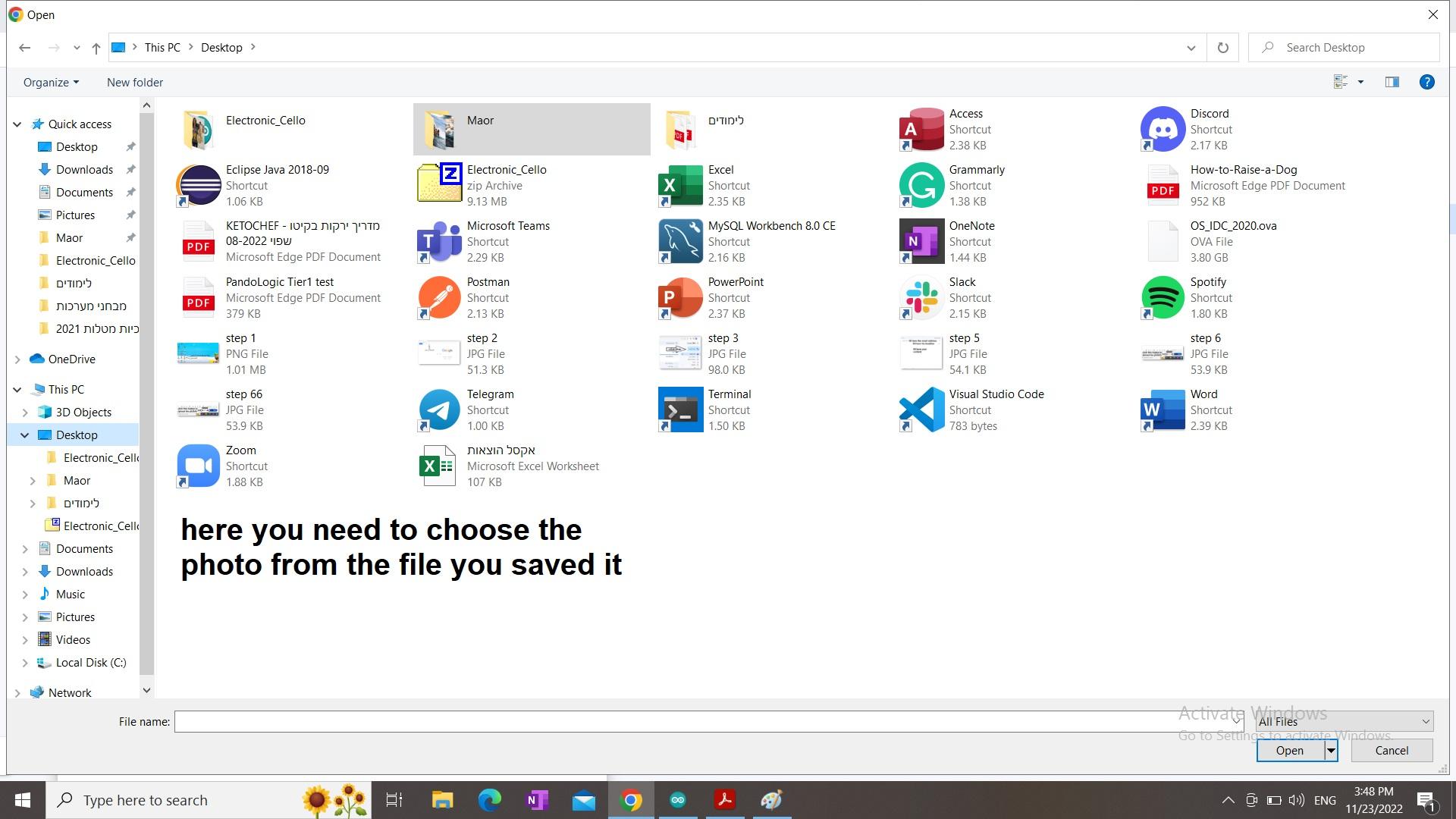Viewport: 1456px width, 819px height.
Task: Select the Postman shortcut icon
Action: point(439,297)
